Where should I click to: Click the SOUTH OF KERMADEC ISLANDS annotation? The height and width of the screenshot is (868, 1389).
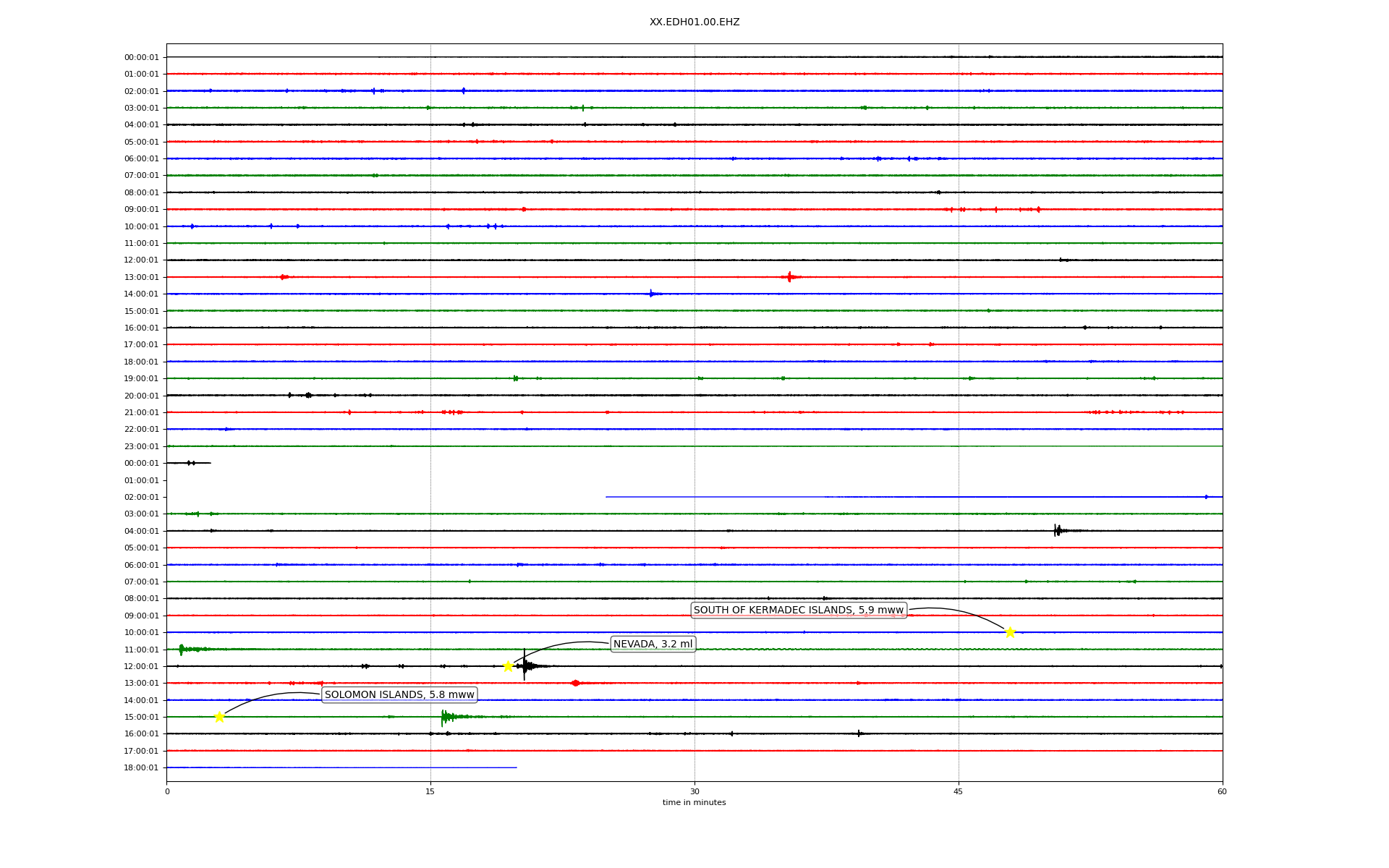tap(798, 610)
